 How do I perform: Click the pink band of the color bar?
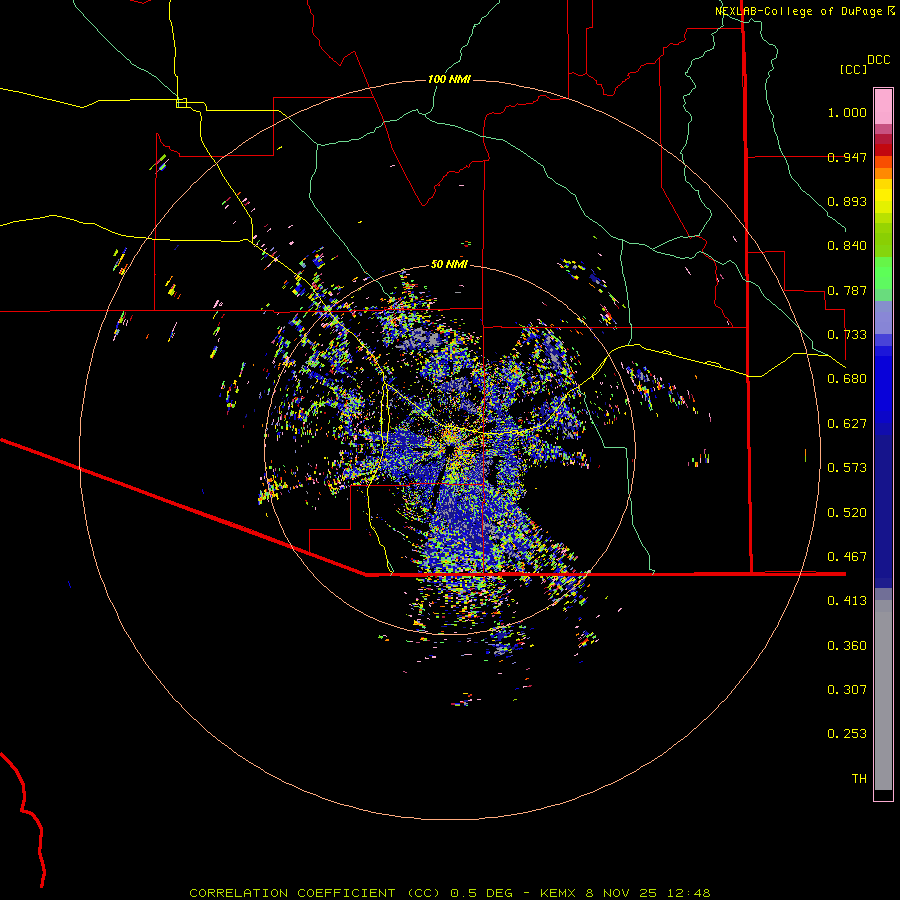883,106
